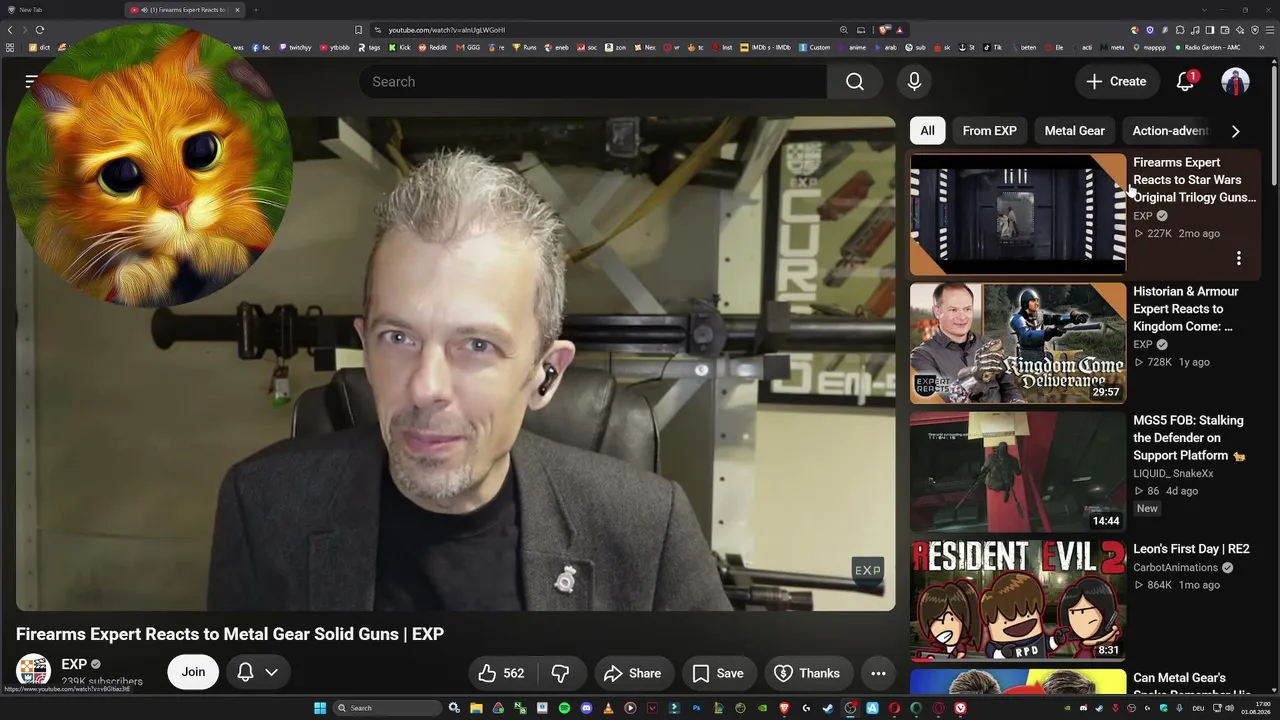Image resolution: width=1280 pixels, height=720 pixels.
Task: Open the LIQUID_SnakeXx channel name
Action: point(1173,474)
